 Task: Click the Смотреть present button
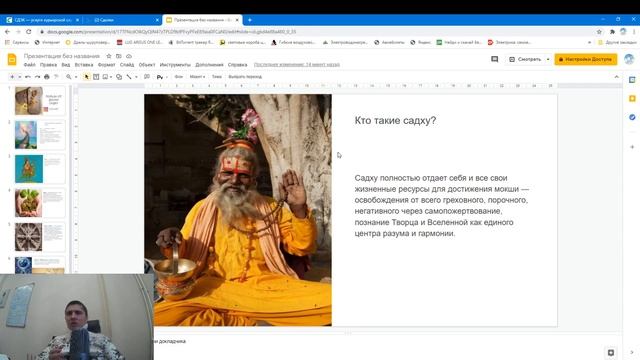click(525, 60)
